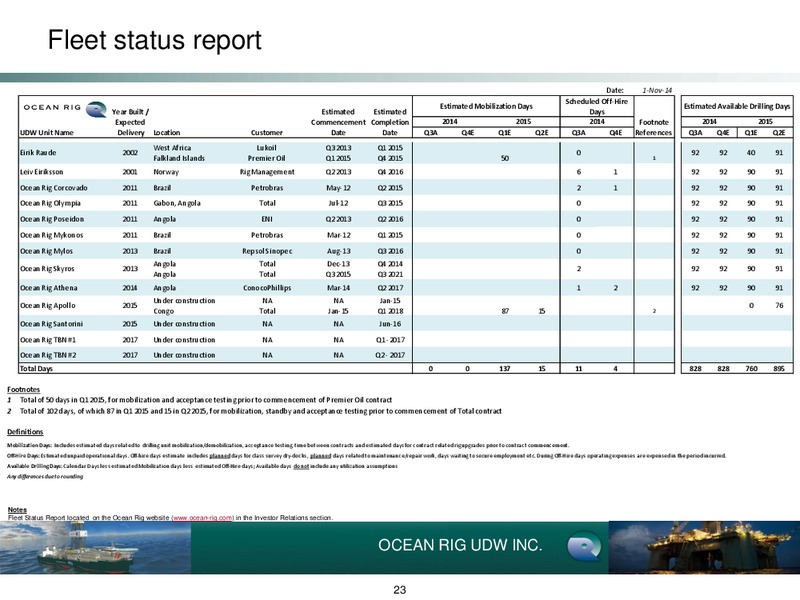This screenshot has width=800, height=600.
Task: Click 'Ocean Rig Mykonos' unit name
Action: coord(52,235)
